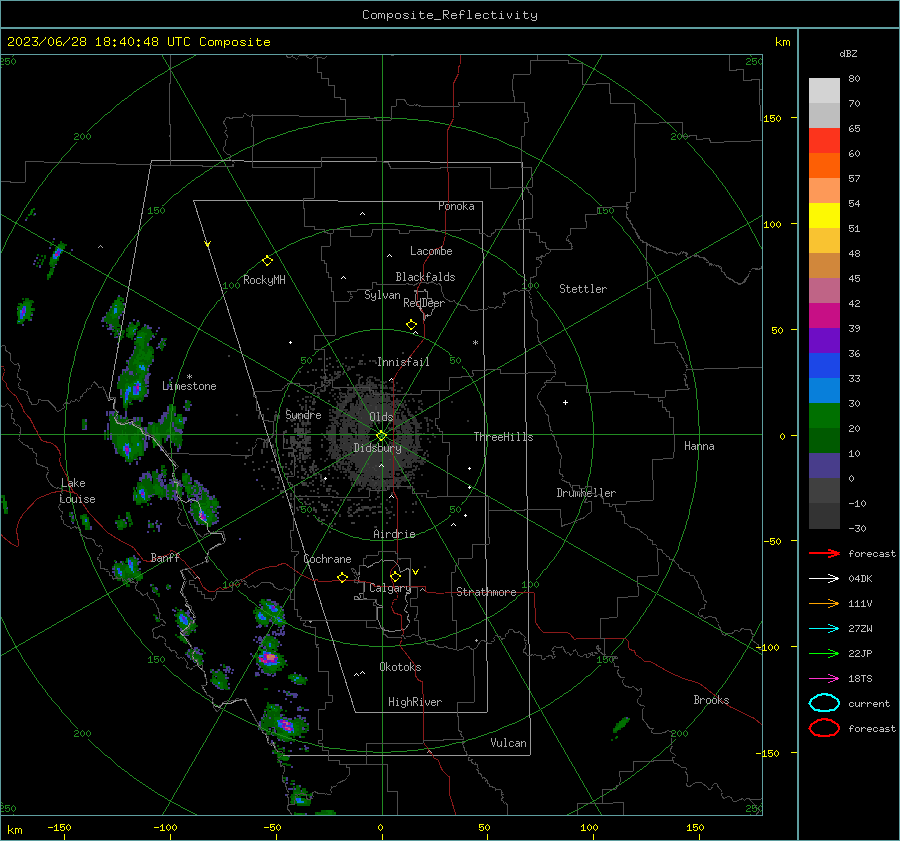Viewport: 900px width, 841px height.
Task: Click the Sylvan label
Action: click(382, 295)
